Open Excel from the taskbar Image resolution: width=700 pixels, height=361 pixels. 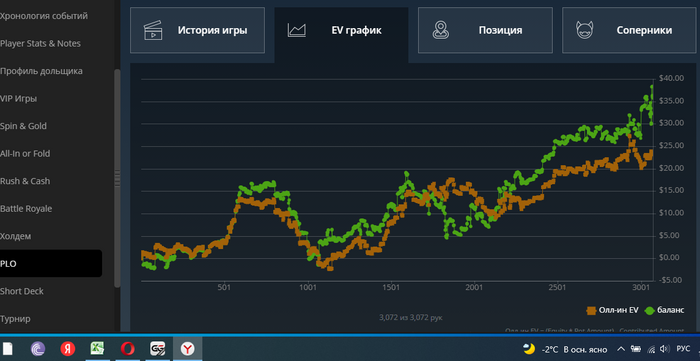97,349
